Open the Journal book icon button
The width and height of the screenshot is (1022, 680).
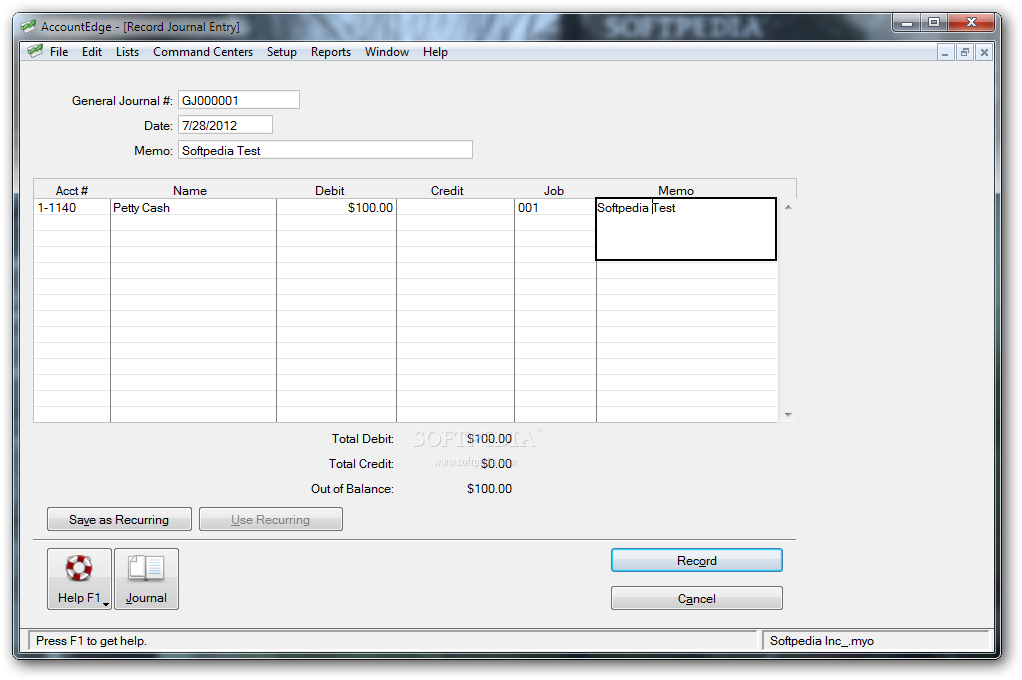click(146, 578)
